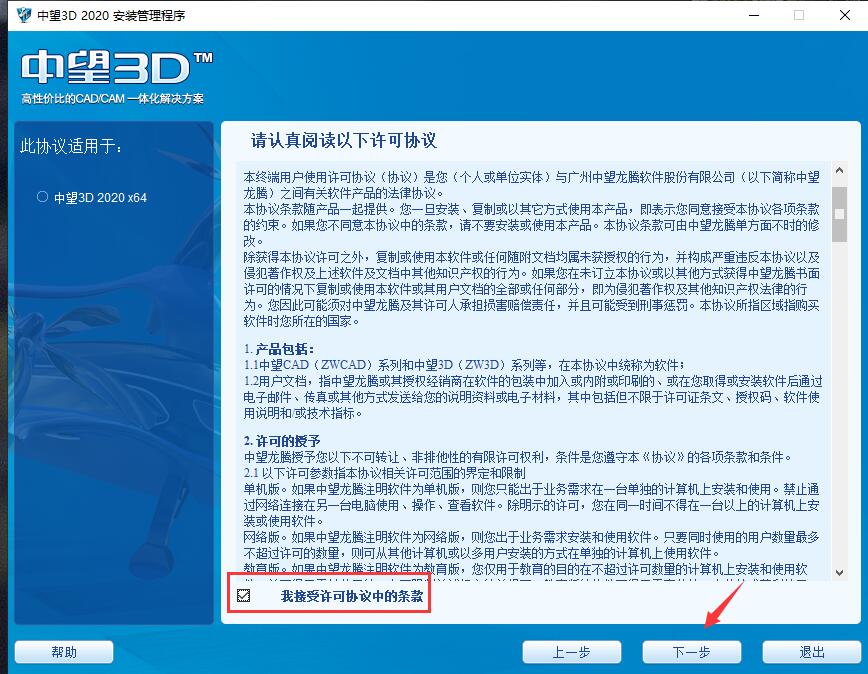Click the 上一步 button to go back
Viewport: 868px width, 674px height.
pos(571,651)
